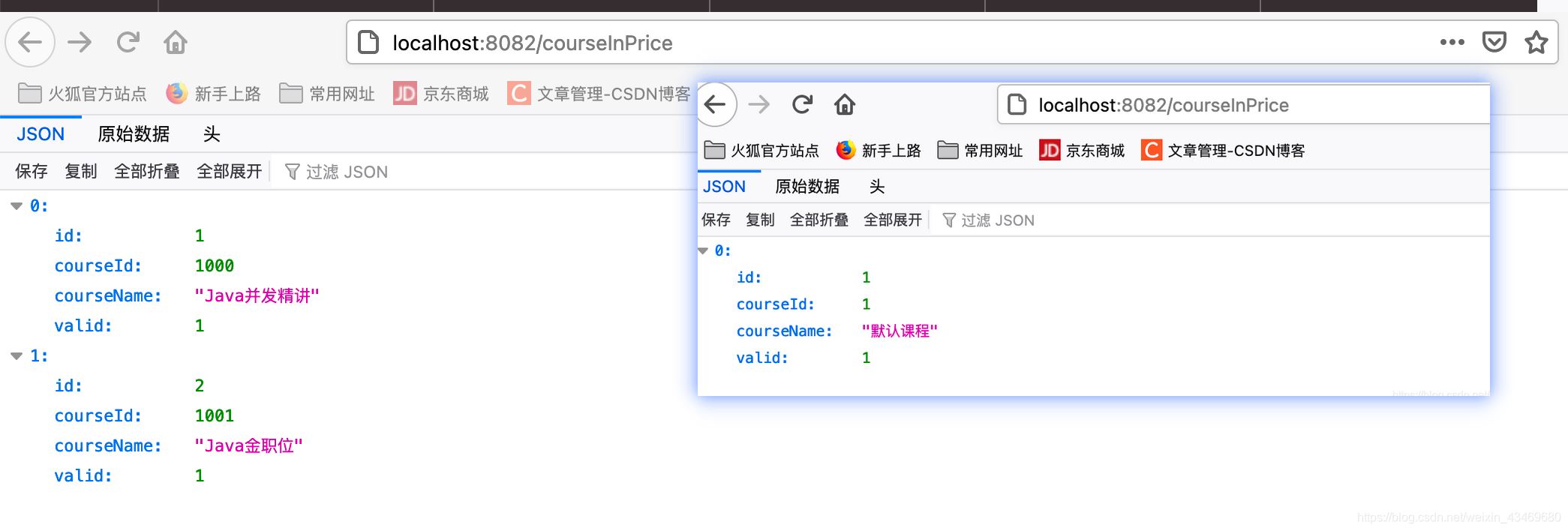Viewport: 1568px width, 531px height.
Task: Click the id value 2 in item 1
Action: 200,386
